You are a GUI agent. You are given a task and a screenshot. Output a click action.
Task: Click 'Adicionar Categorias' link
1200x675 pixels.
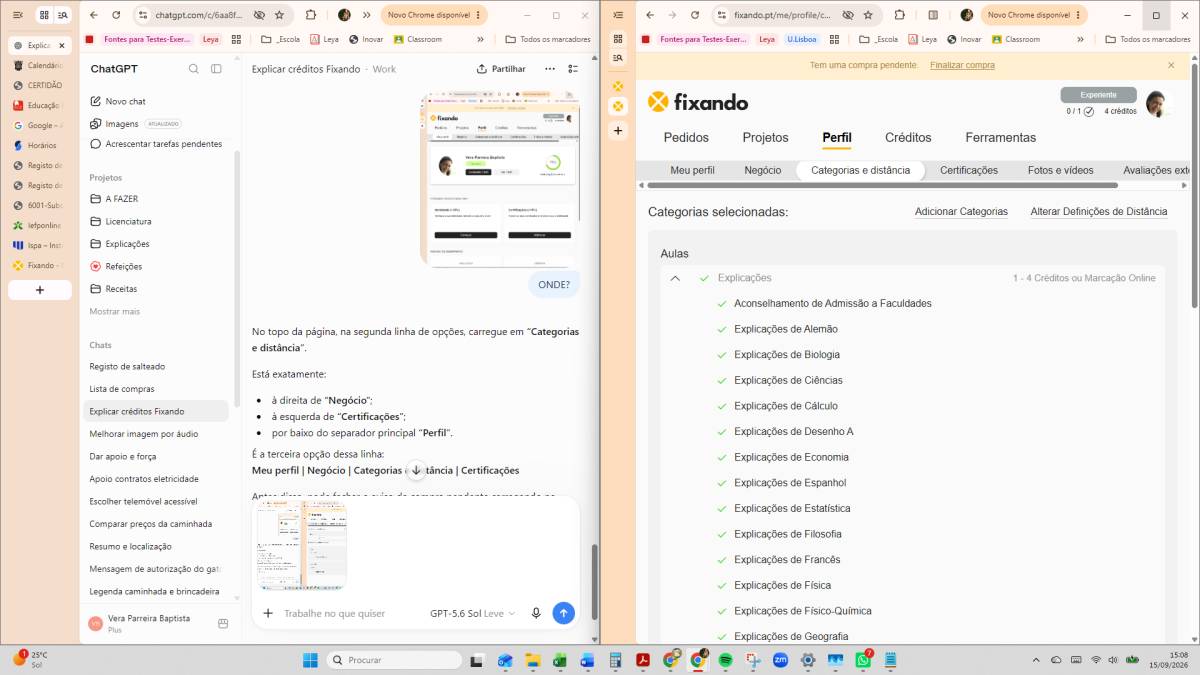pyautogui.click(x=961, y=212)
